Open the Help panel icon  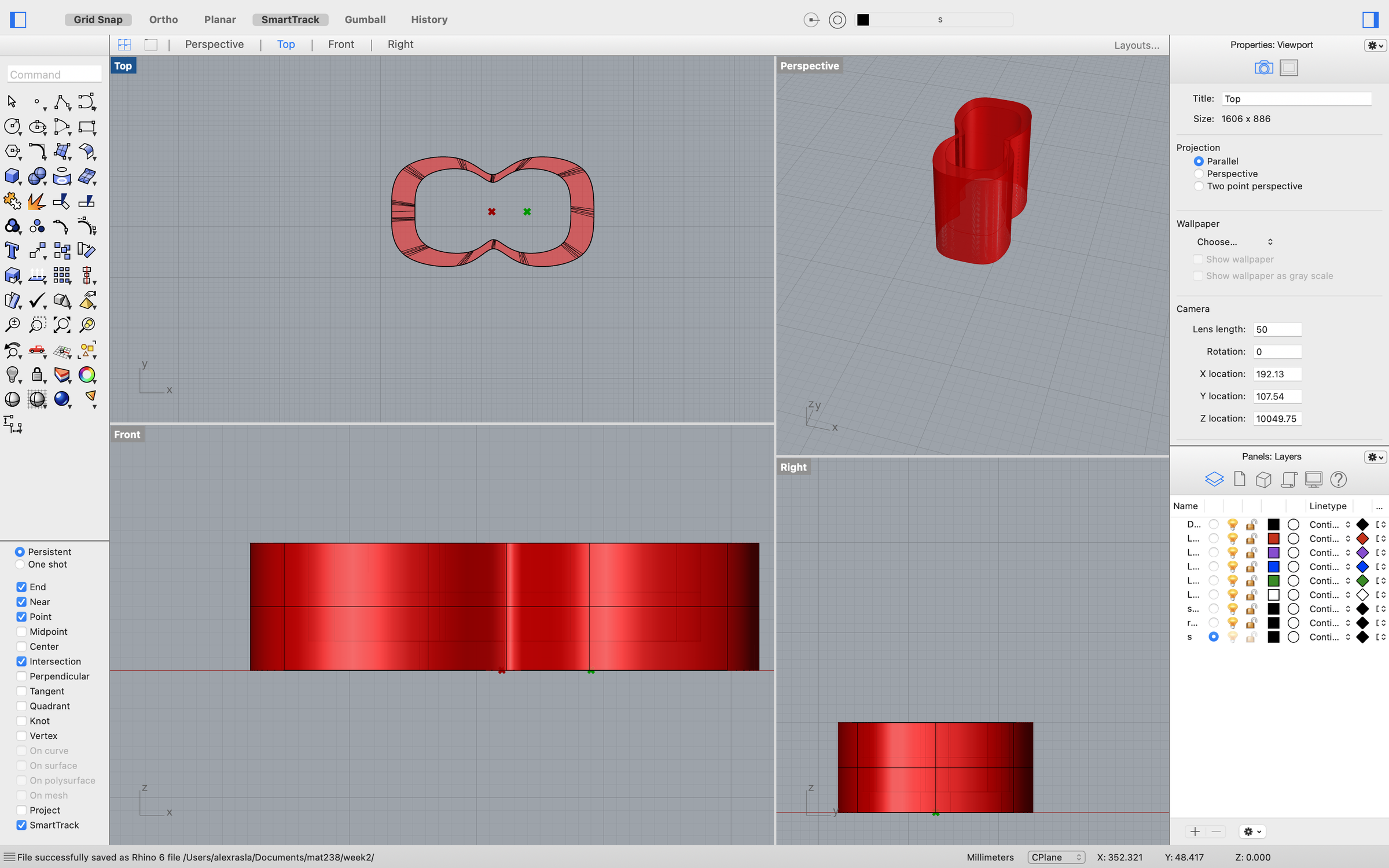[1338, 479]
